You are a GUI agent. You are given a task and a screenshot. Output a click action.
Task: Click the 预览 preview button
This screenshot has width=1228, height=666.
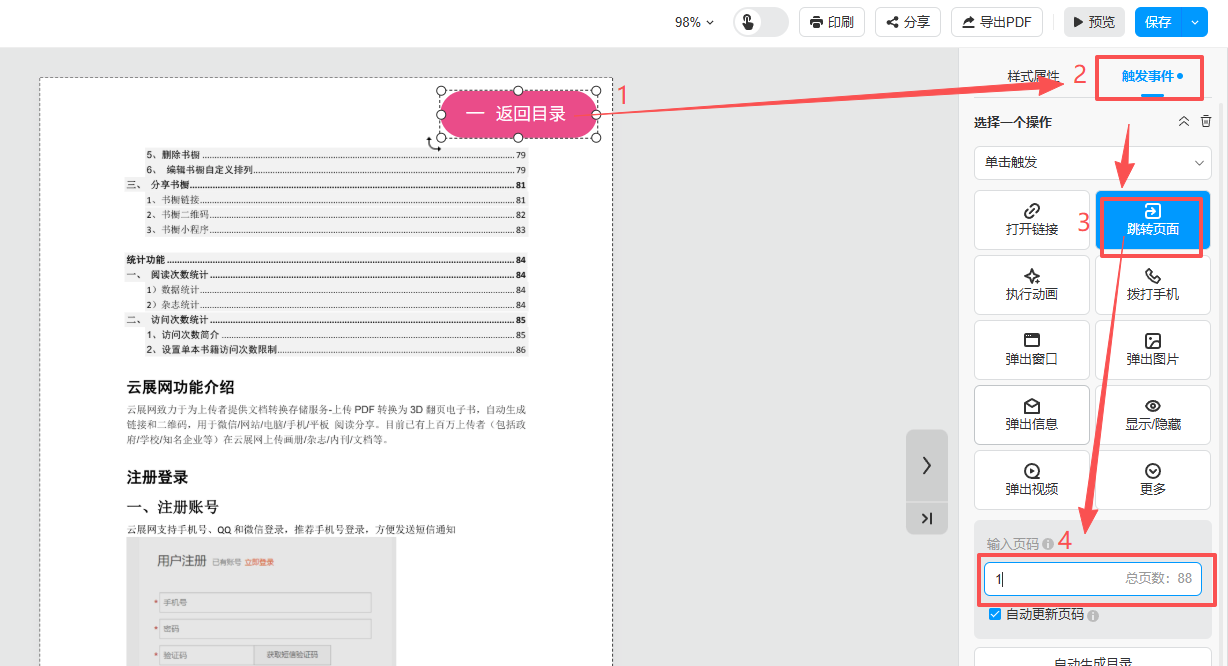click(x=1093, y=22)
